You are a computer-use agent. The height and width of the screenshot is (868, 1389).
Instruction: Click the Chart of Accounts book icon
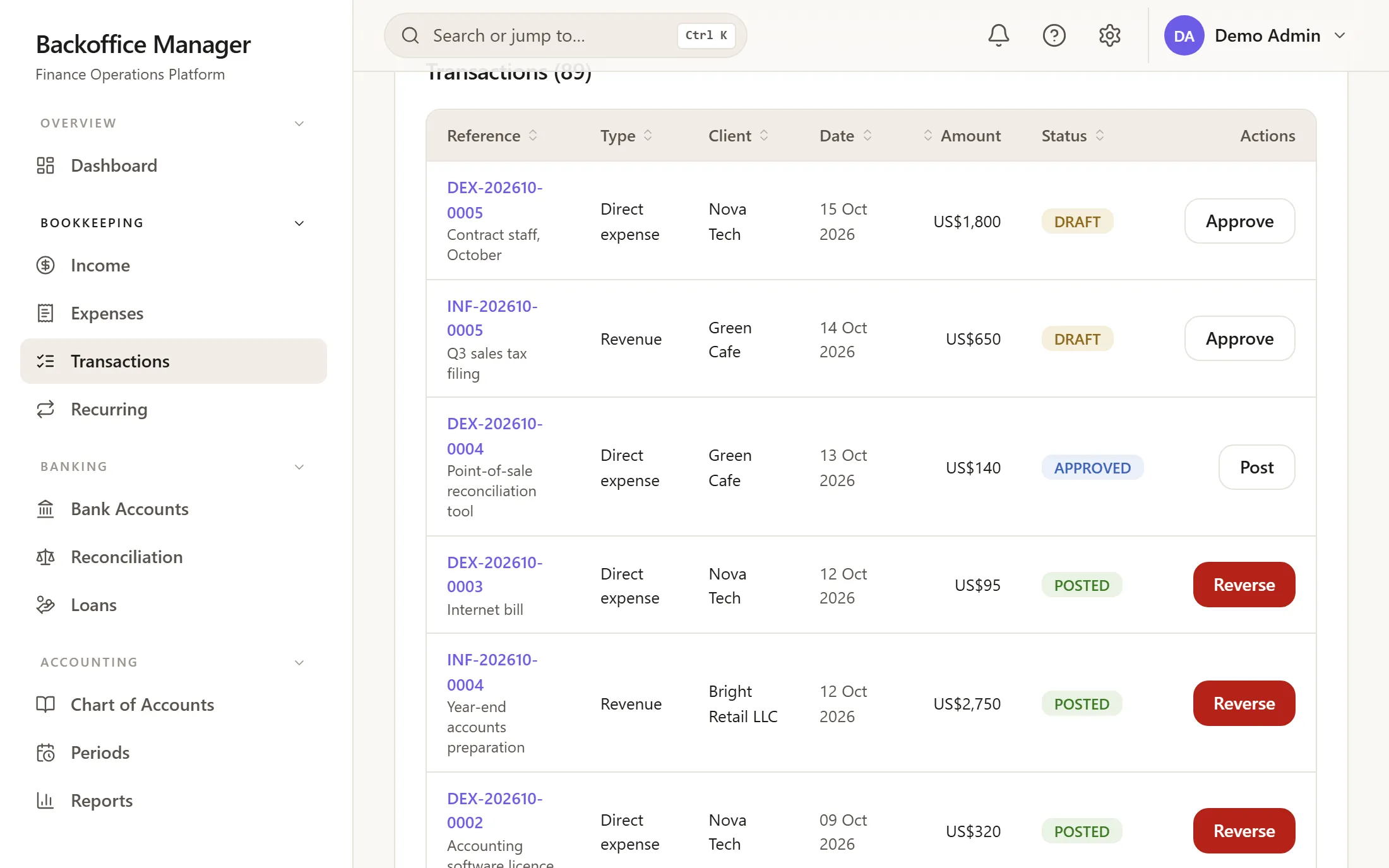pos(45,705)
